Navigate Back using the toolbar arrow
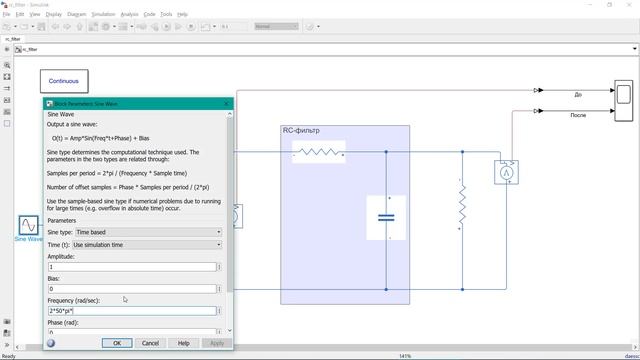640x360 pixels. coord(55,27)
